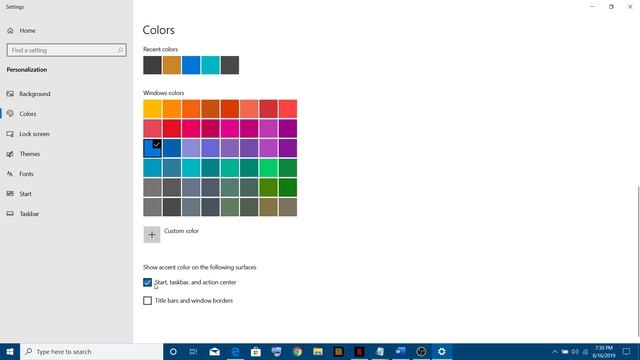
Task: Launch Google Chrome from the taskbar
Action: (298, 352)
